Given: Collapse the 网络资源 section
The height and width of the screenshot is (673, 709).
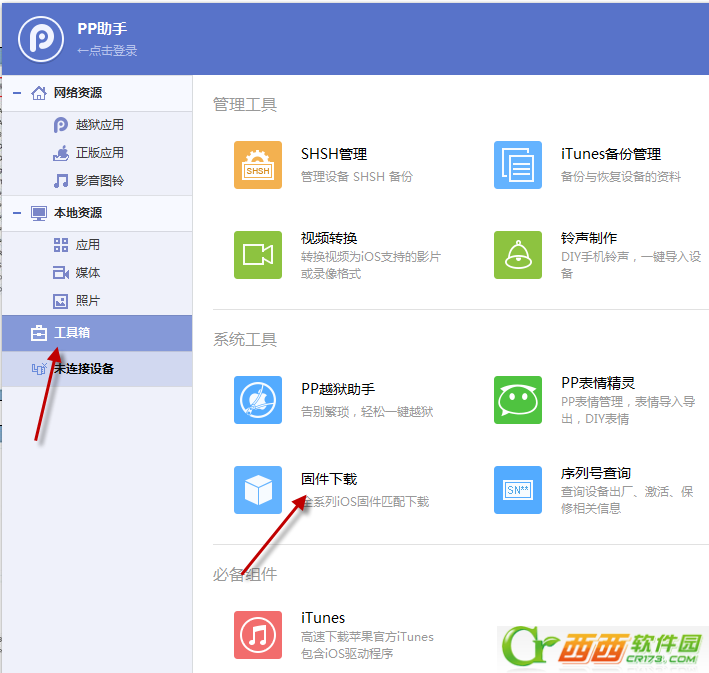Looking at the screenshot, I should [x=17, y=93].
